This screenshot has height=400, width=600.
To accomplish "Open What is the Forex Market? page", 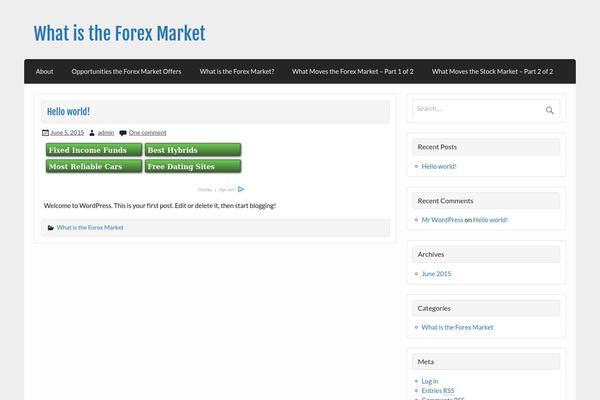I will 237,72.
